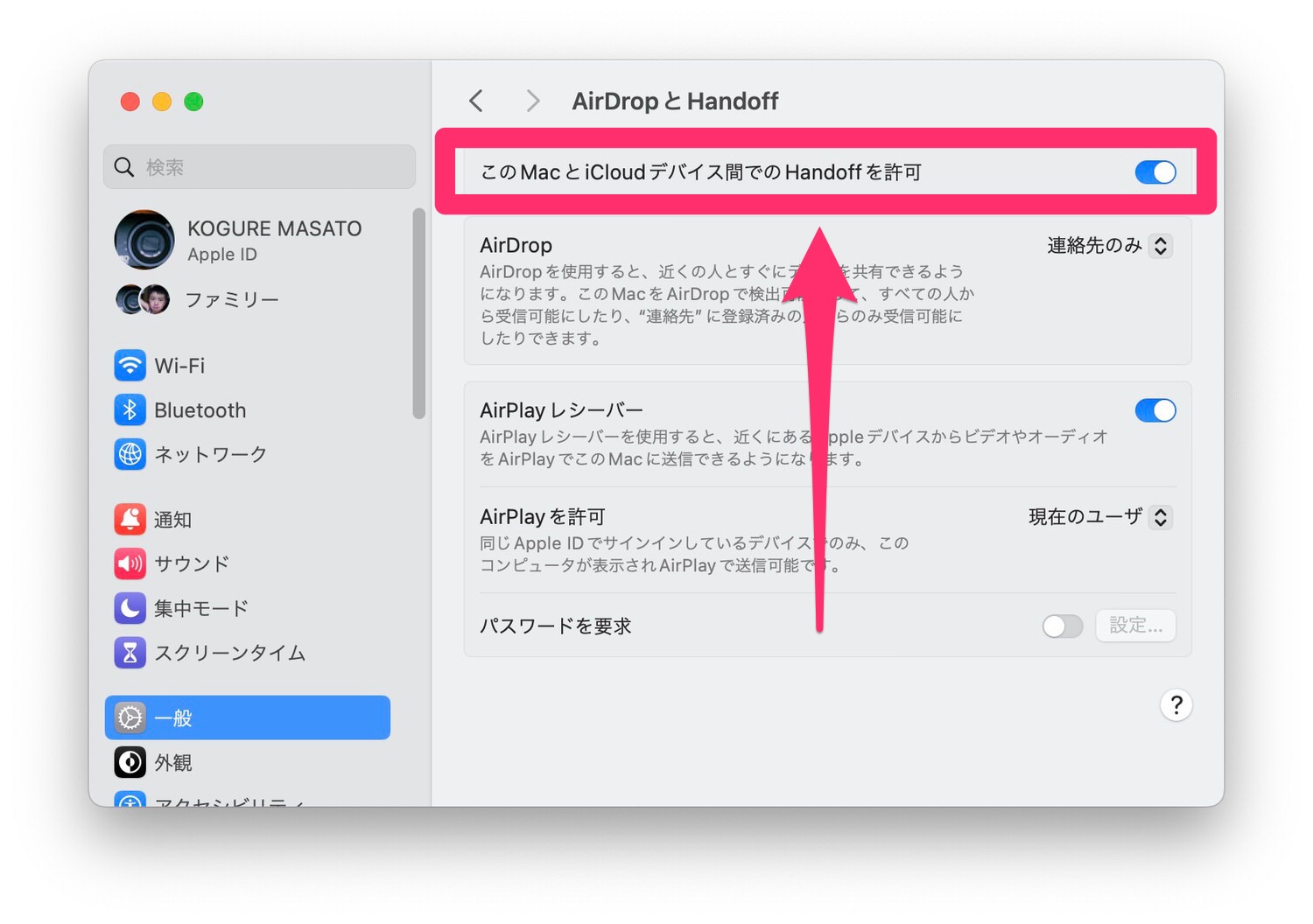Select the スクリーンタイム hourglass icon
1313x924 pixels.
tap(130, 652)
